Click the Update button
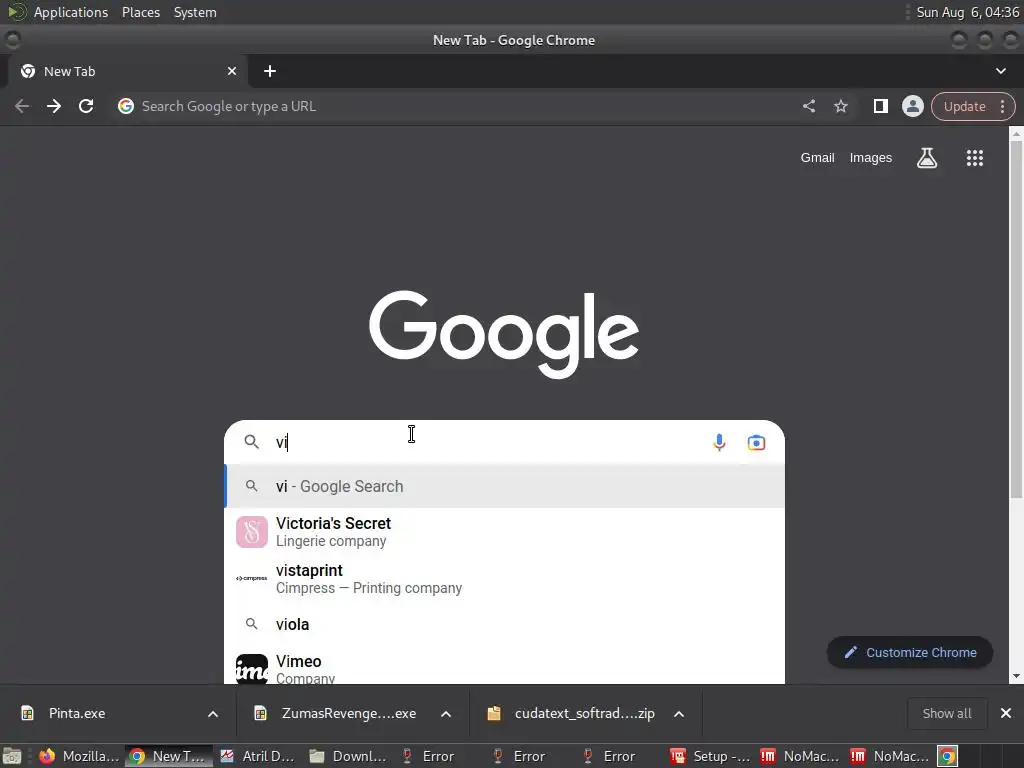Image resolution: width=1024 pixels, height=768 pixels. pyautogui.click(x=965, y=106)
